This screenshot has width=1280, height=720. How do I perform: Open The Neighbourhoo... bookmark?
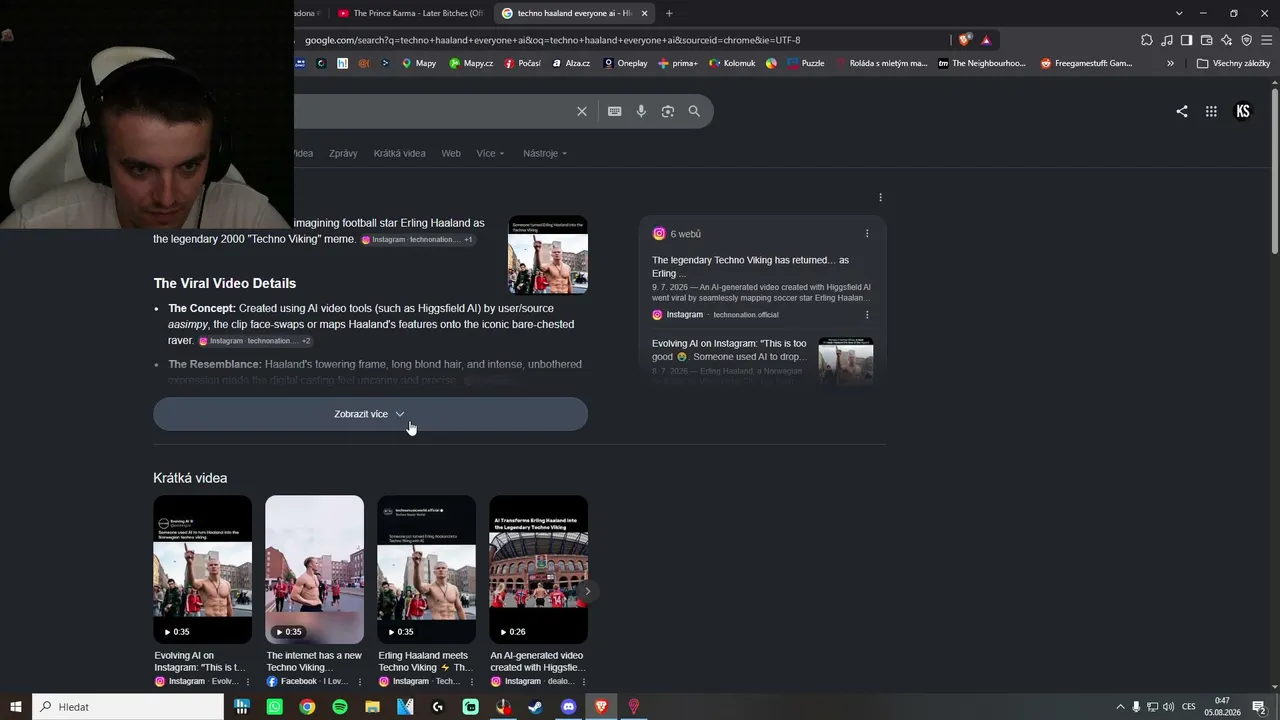click(982, 63)
